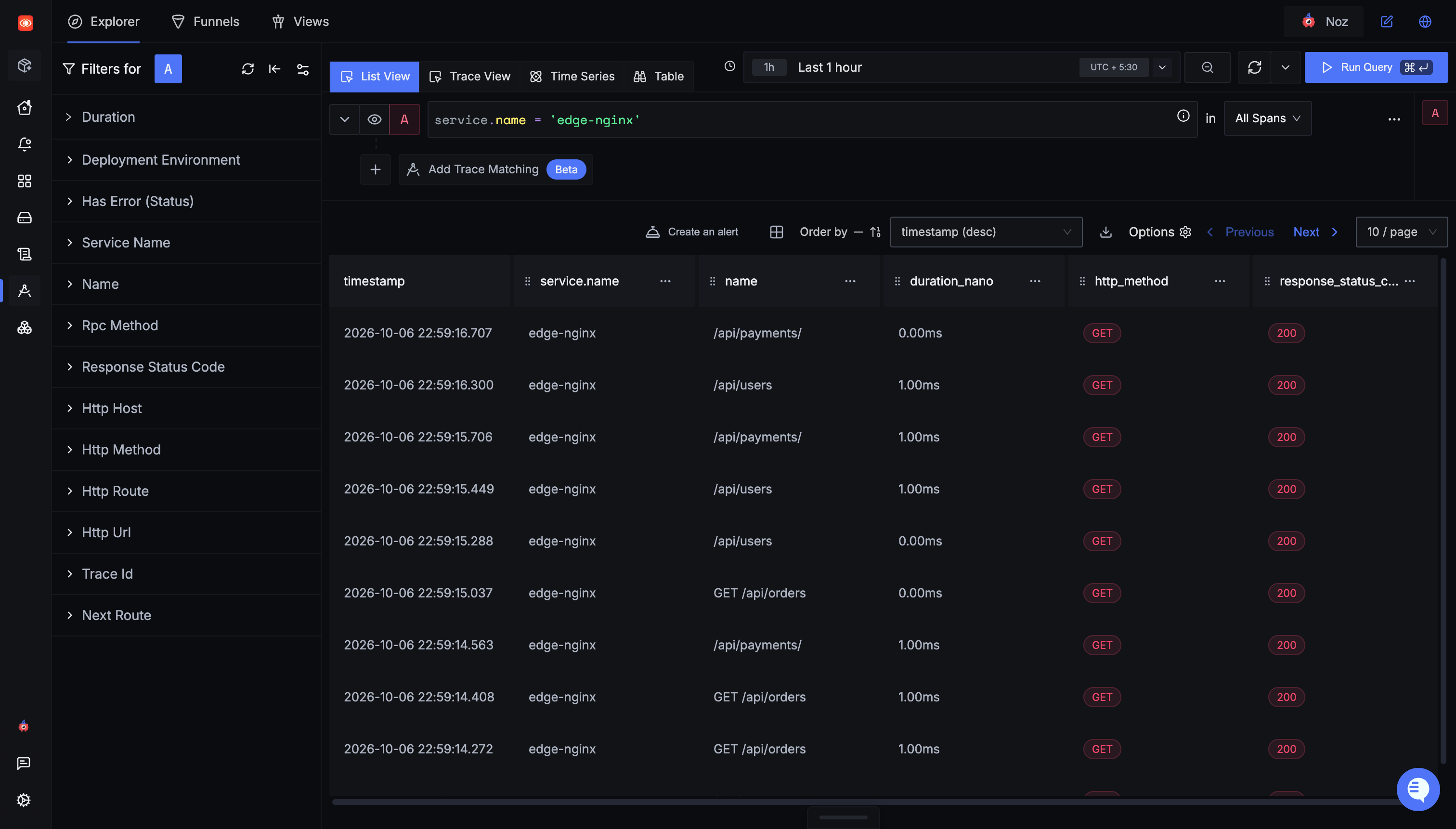Screen dimensions: 1456x829
Task: Click the Run Query button
Action: (1376, 67)
